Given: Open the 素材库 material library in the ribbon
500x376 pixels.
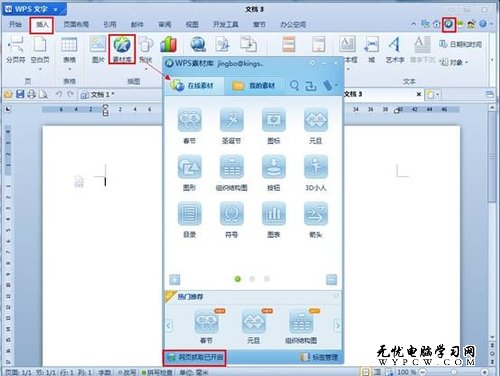Looking at the screenshot, I should tap(122, 49).
